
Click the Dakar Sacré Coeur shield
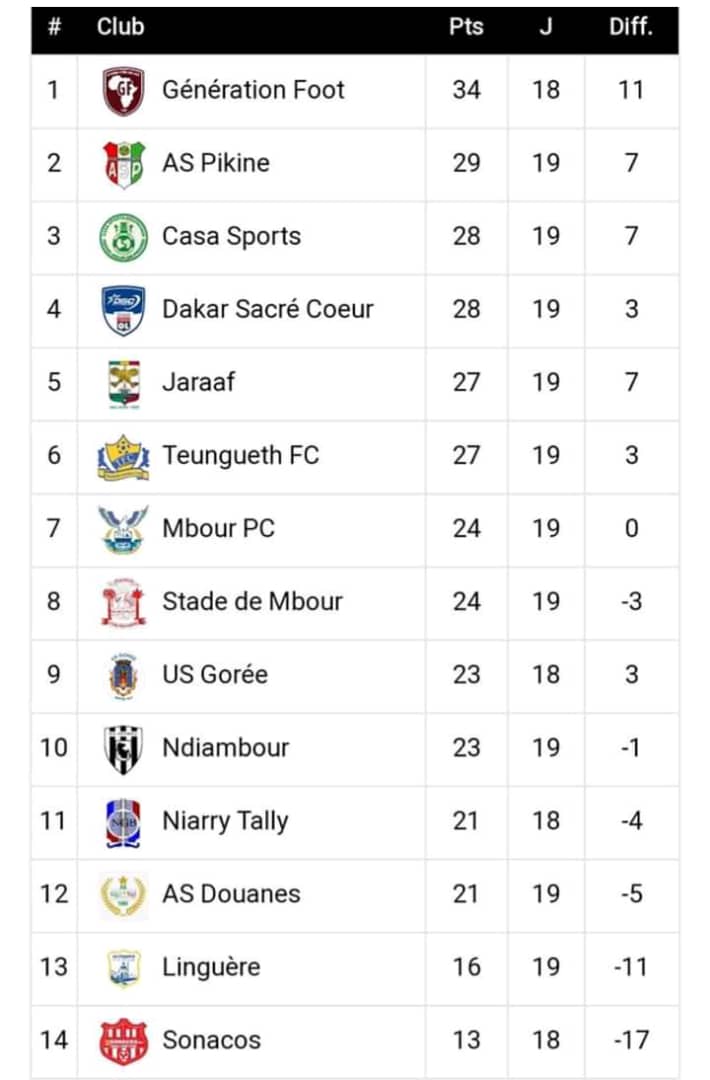click(124, 310)
